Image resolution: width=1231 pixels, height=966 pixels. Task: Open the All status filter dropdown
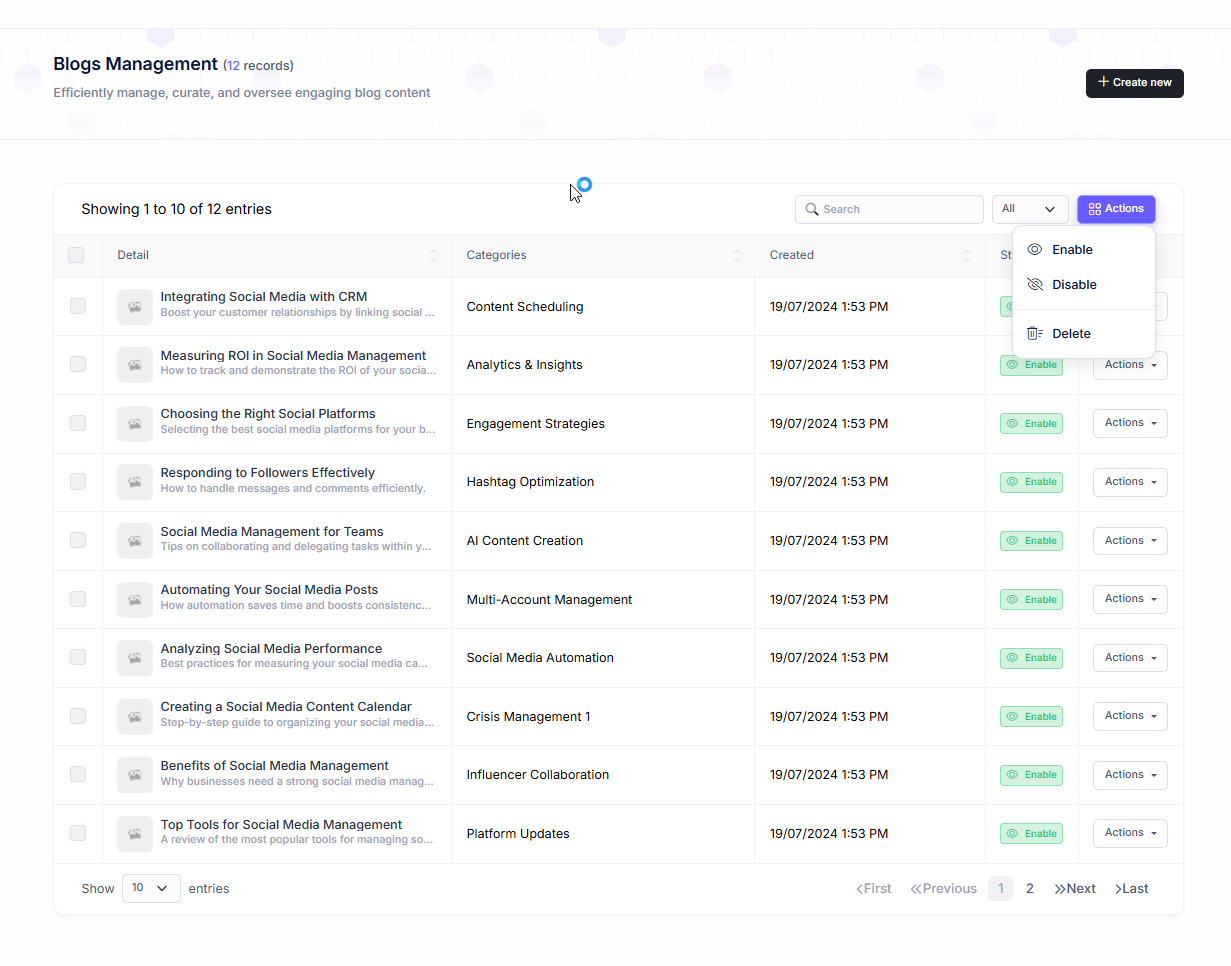point(1029,209)
